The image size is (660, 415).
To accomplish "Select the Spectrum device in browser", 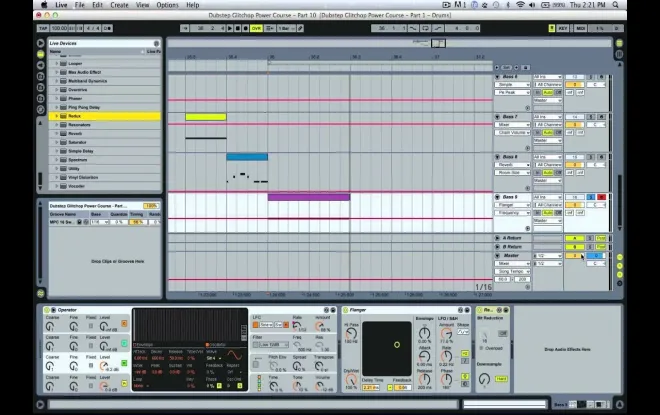I will point(105,160).
